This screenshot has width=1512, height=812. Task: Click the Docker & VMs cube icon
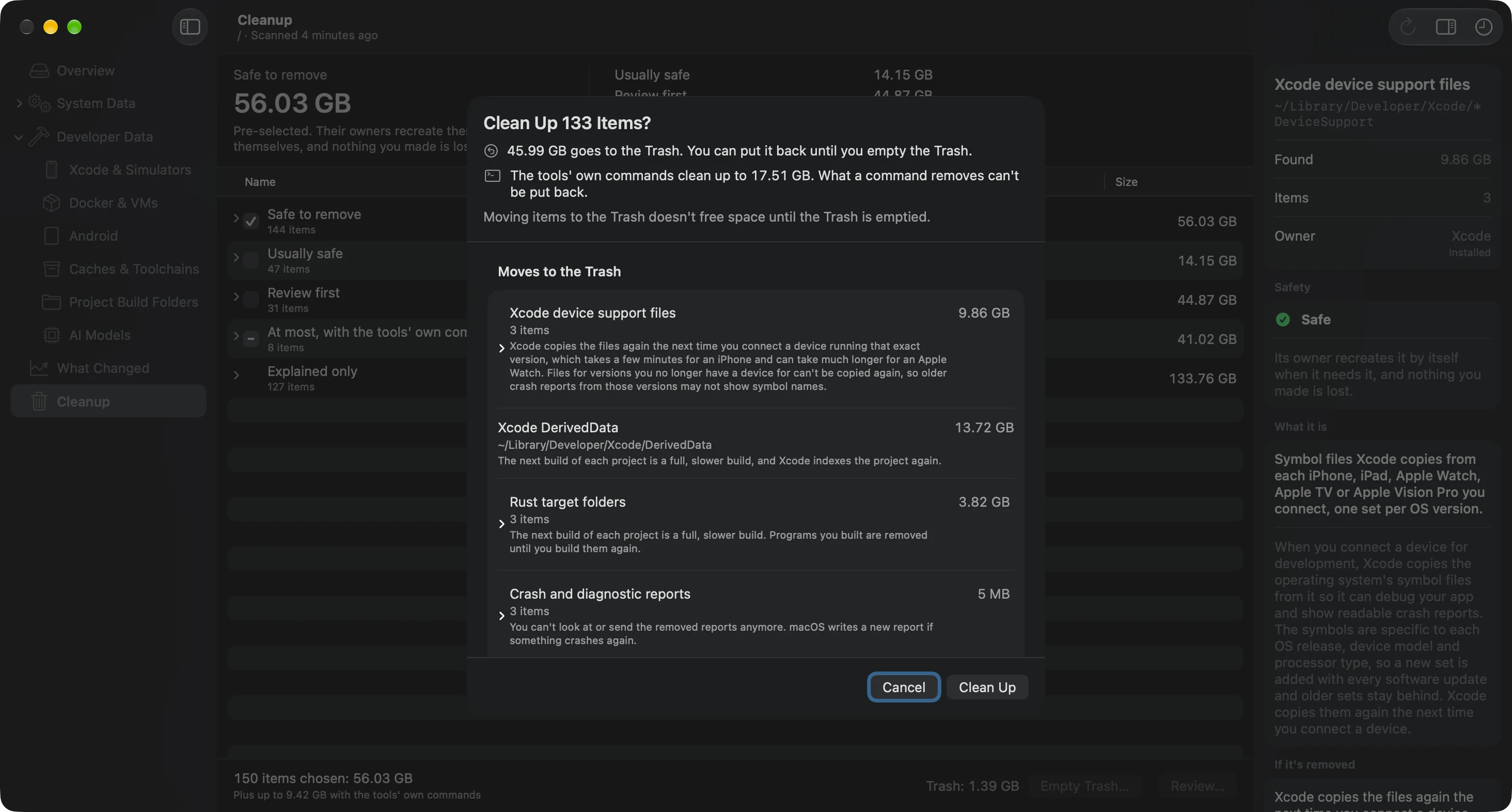[52, 203]
